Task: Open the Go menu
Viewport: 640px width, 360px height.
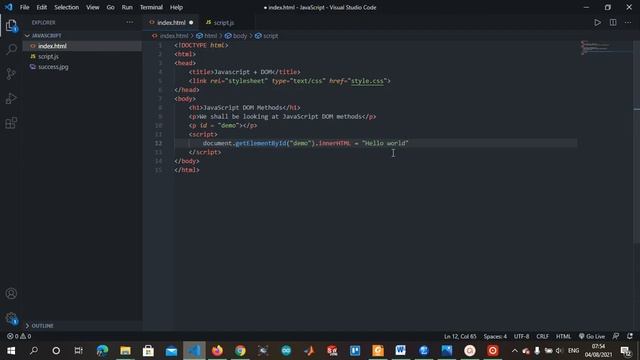Action: click(110, 7)
